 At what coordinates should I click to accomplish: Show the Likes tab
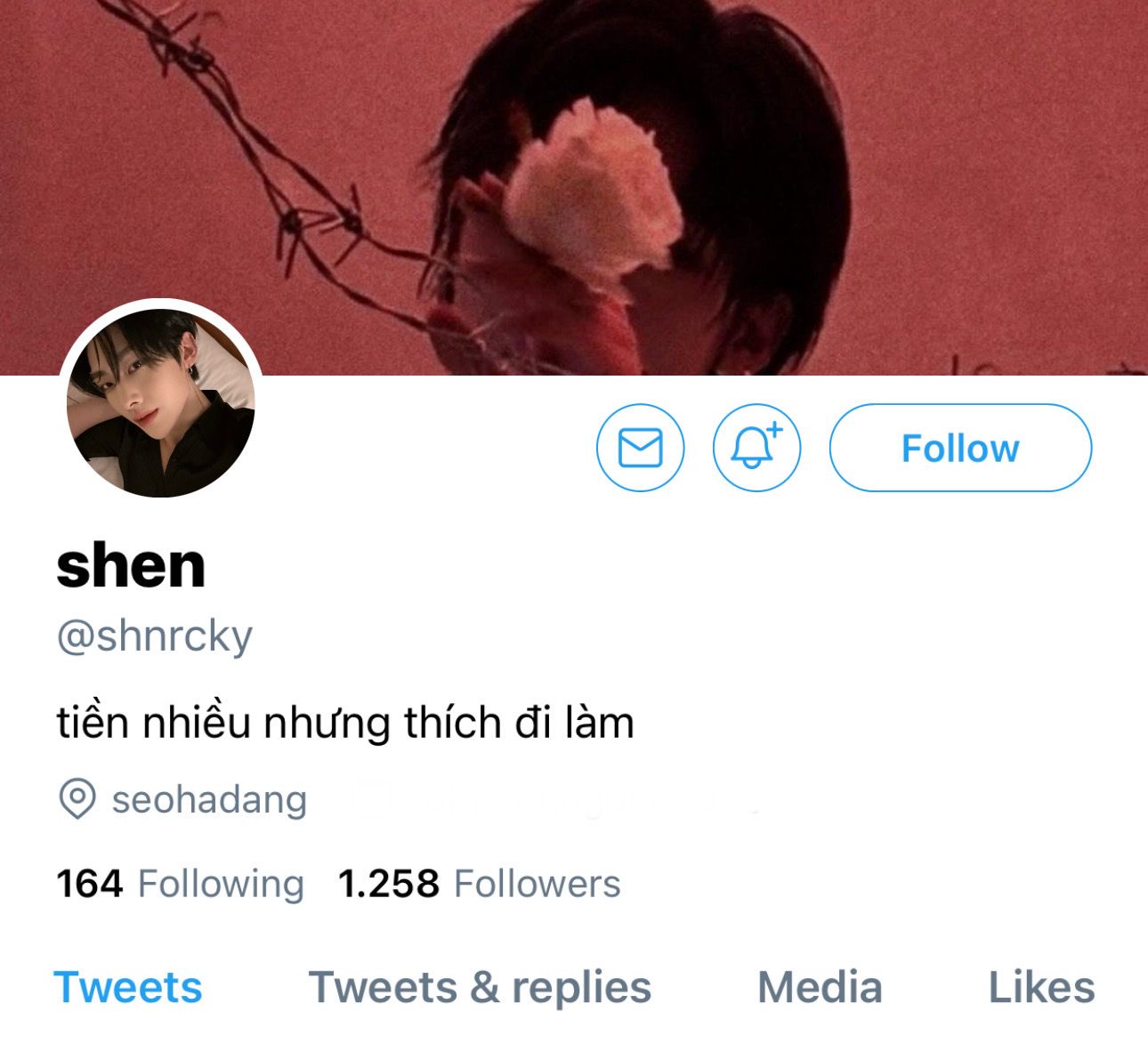pyautogui.click(x=1041, y=988)
